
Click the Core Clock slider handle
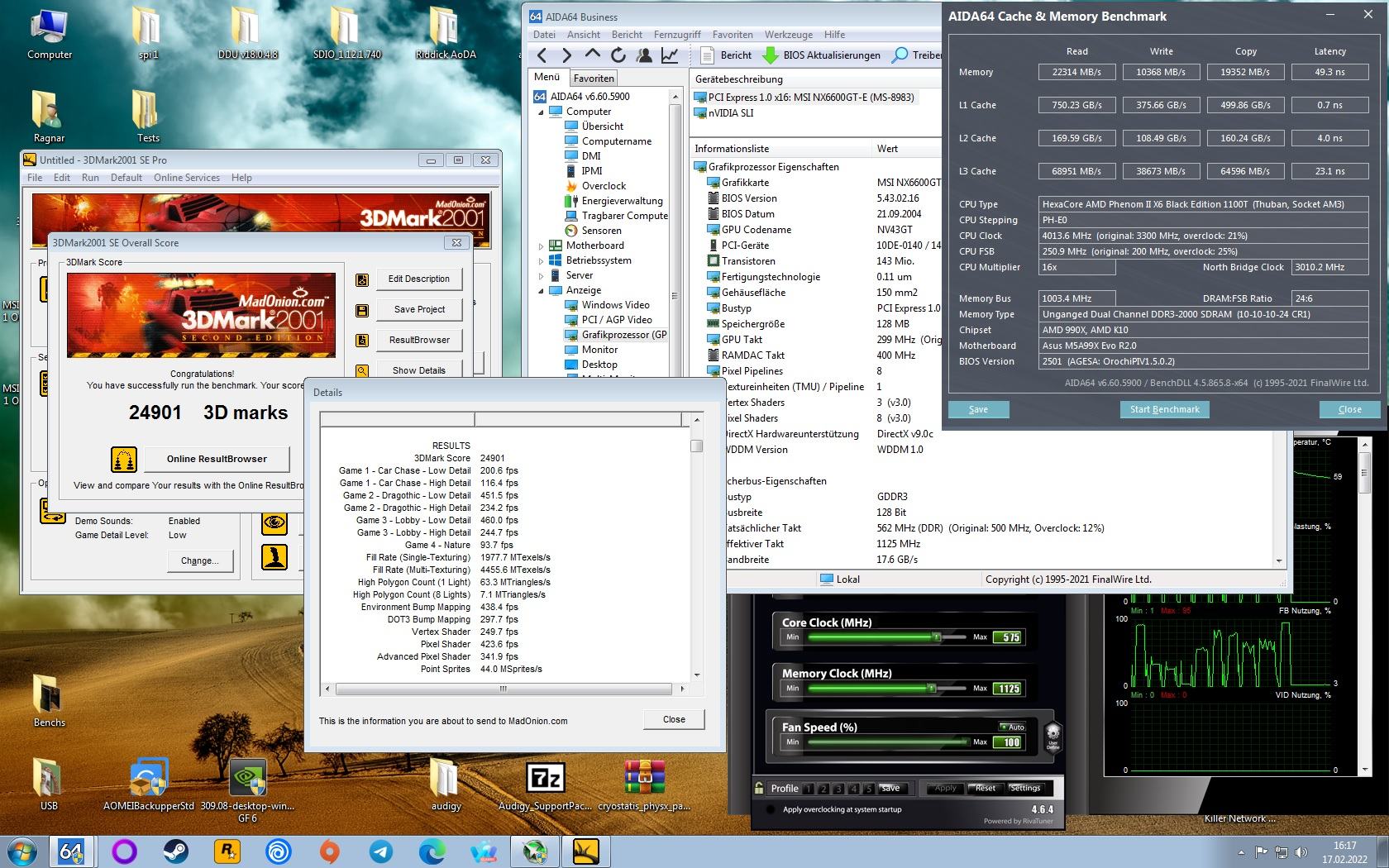coord(936,637)
